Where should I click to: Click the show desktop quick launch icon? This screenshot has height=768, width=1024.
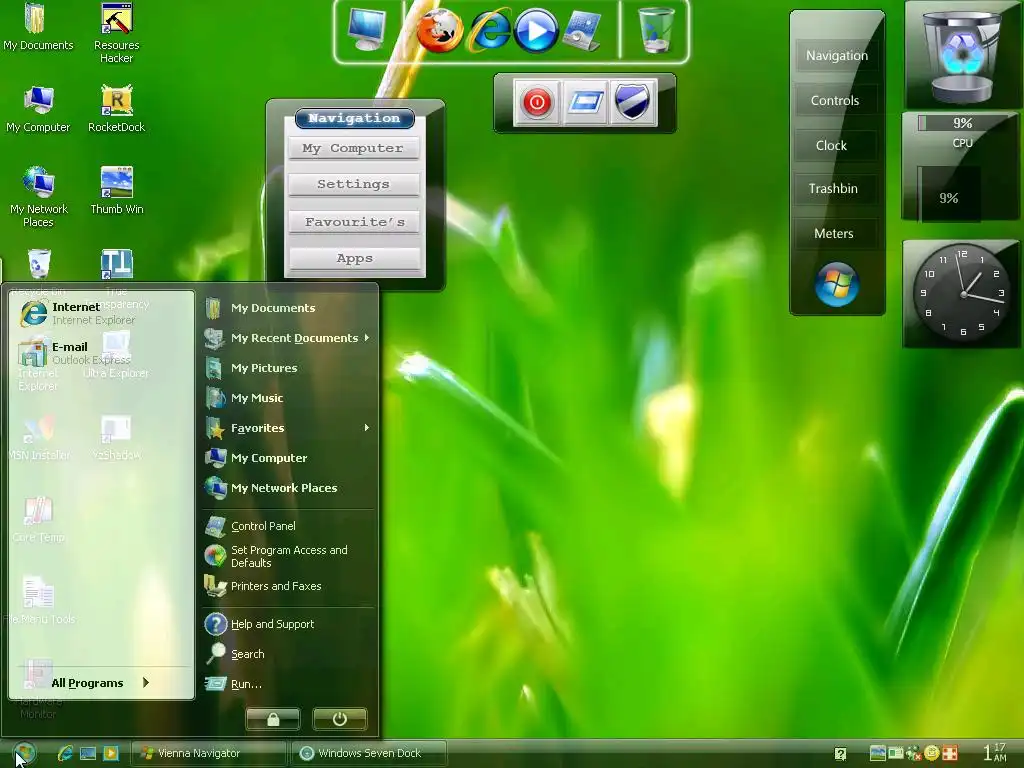point(88,753)
